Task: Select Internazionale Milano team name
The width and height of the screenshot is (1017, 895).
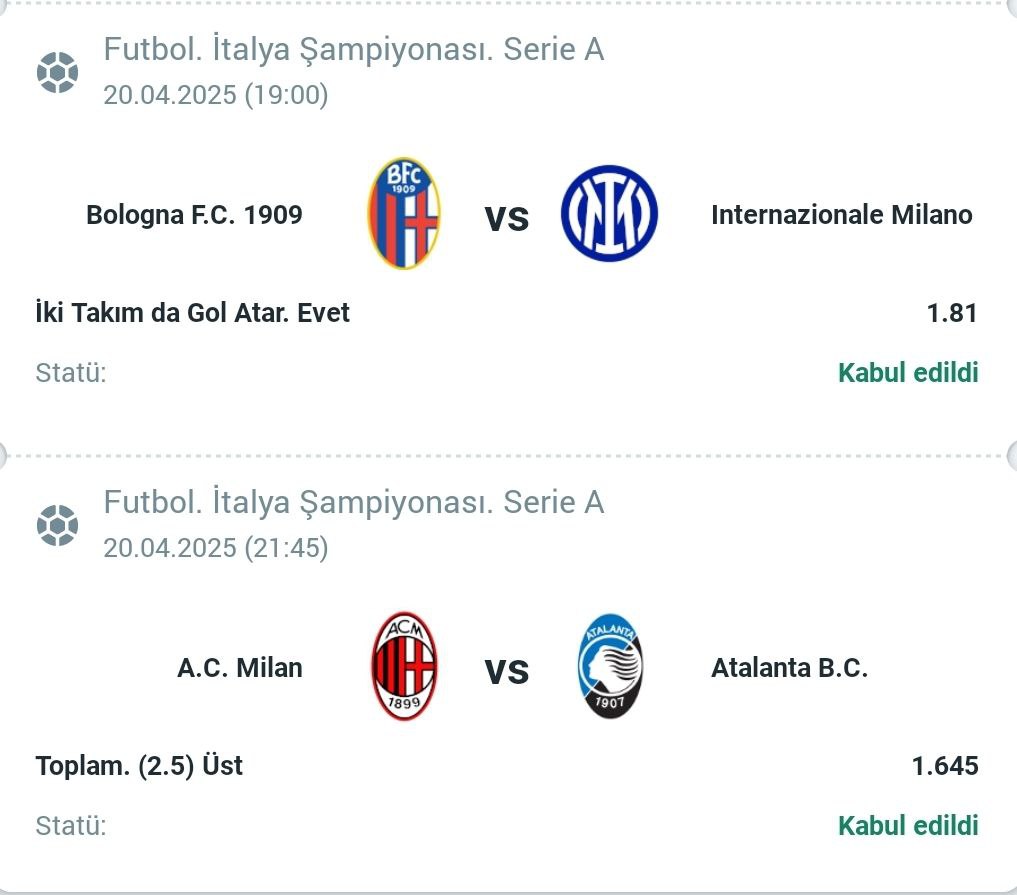Action: [x=842, y=215]
